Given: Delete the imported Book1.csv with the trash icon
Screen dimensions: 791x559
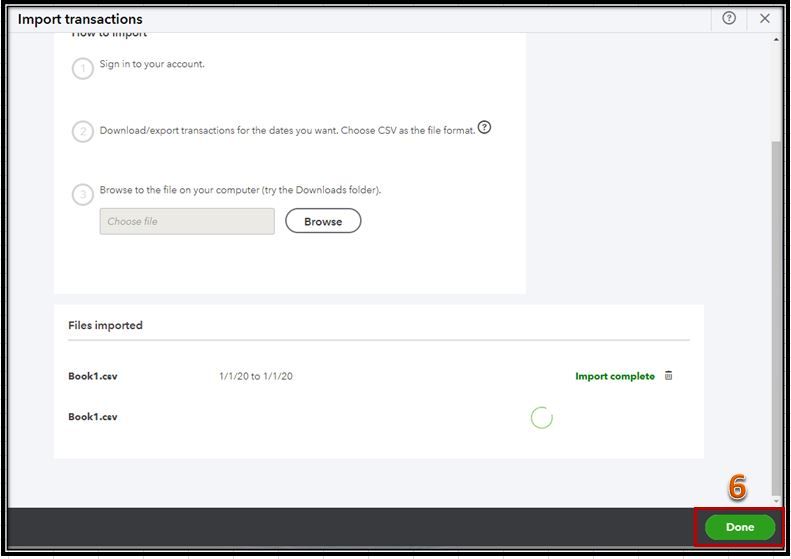Looking at the screenshot, I should coord(668,375).
